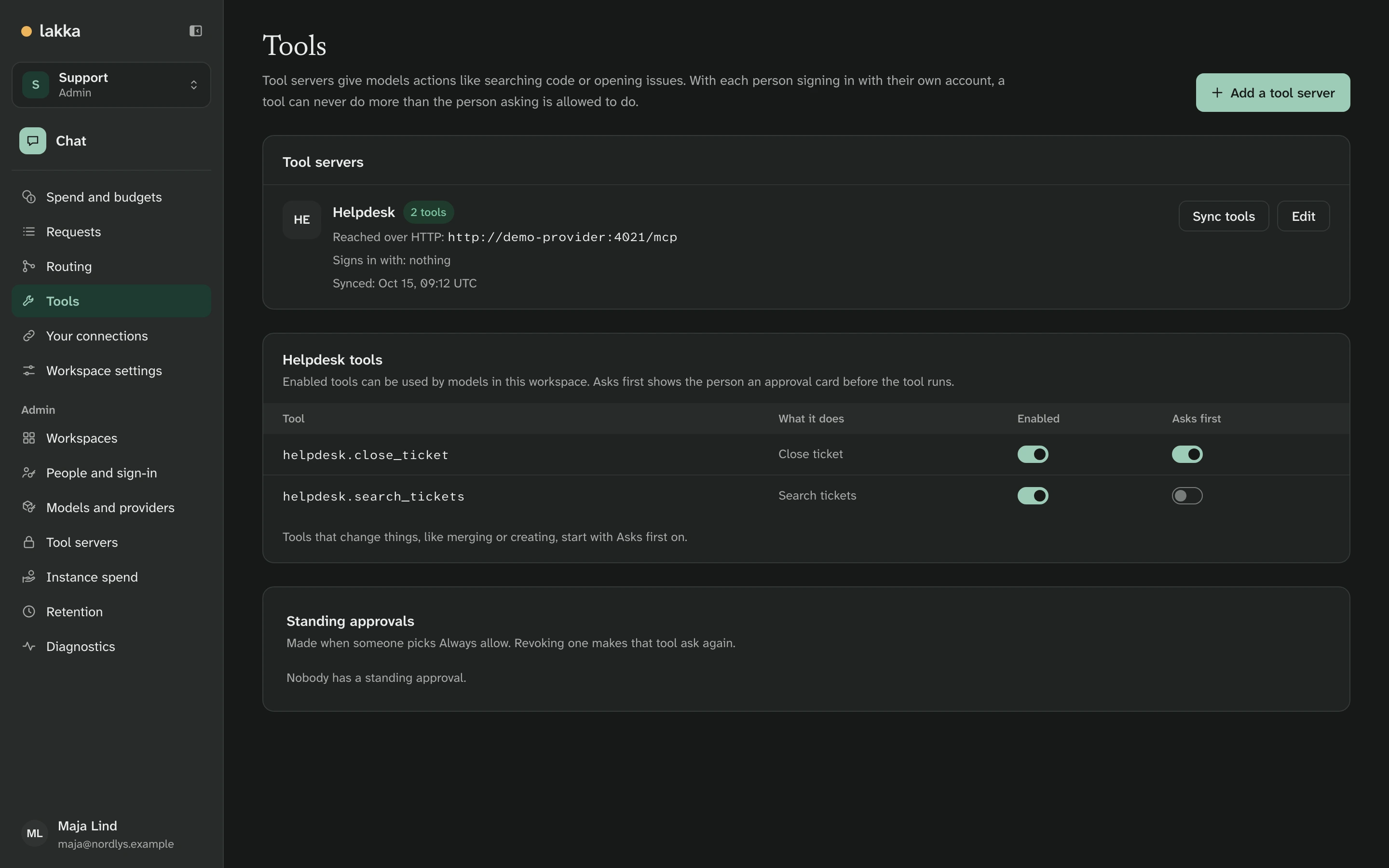1389x868 pixels.
Task: Click the http://demo-provider:4021/mcp URL
Action: click(562, 237)
